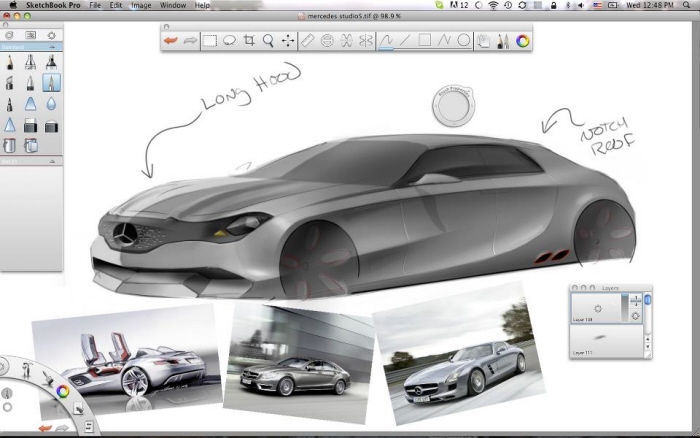Viewport: 700px width, 438px height.
Task: Toggle the Ruler guide tool
Action: pos(308,41)
